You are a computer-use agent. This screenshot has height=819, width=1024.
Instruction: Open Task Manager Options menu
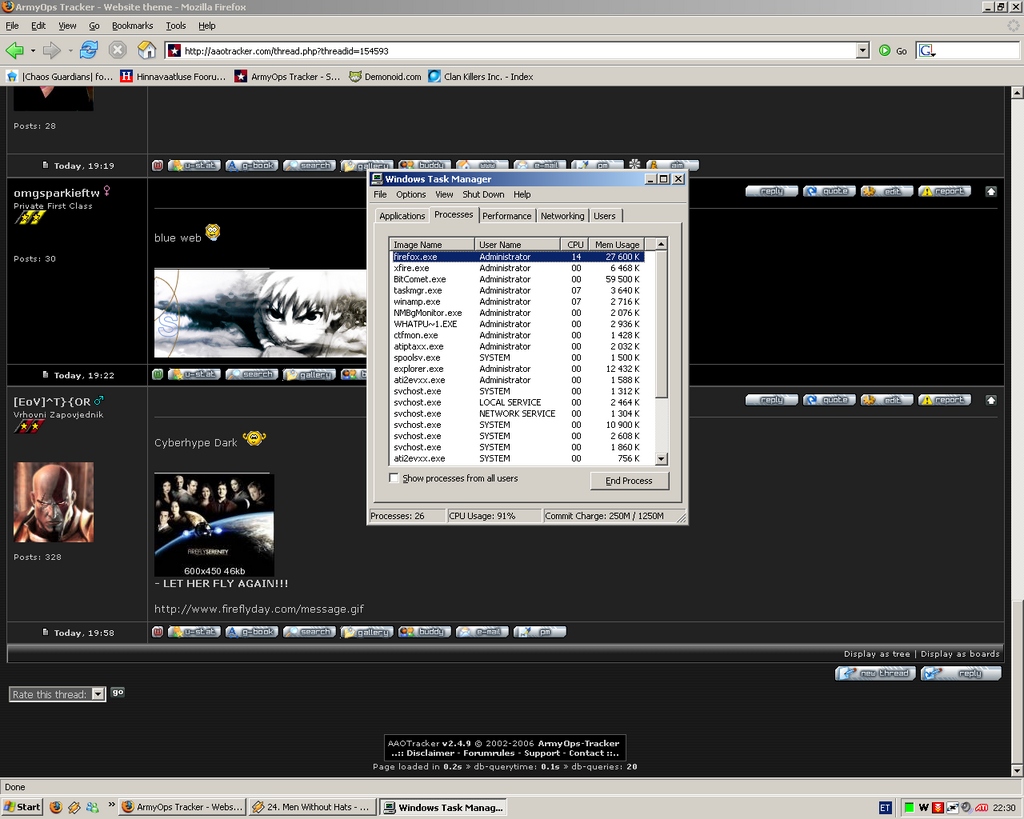pyautogui.click(x=411, y=195)
